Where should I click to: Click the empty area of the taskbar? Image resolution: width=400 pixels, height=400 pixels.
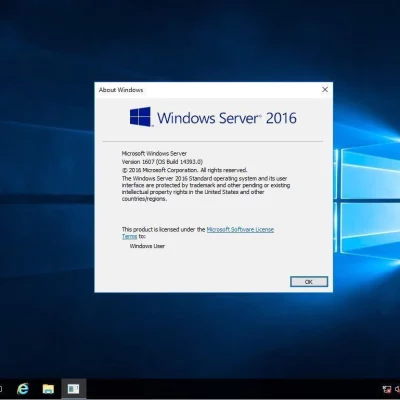233,389
